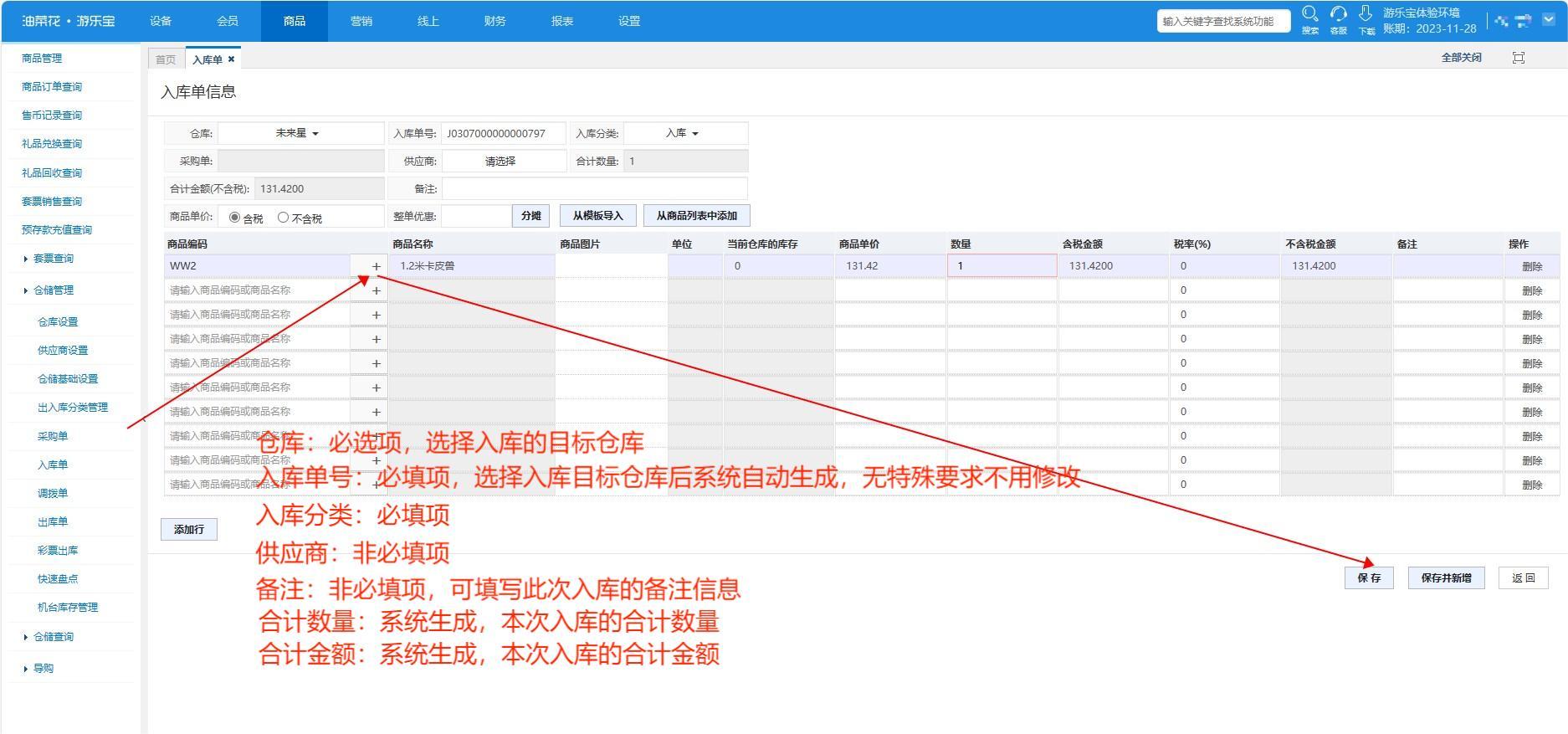Click the 返回 button

click(x=1524, y=578)
